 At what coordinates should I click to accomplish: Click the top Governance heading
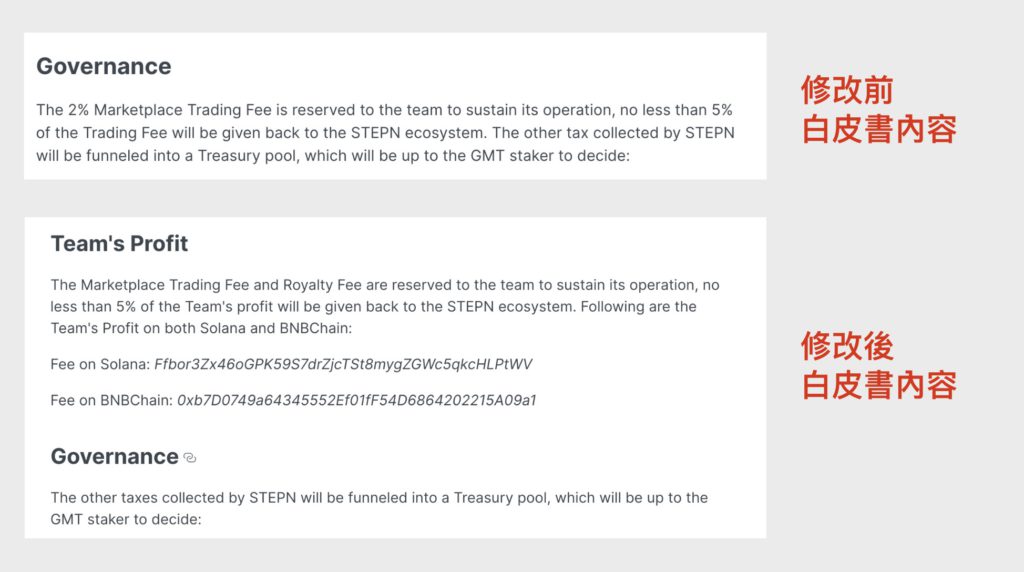point(104,67)
